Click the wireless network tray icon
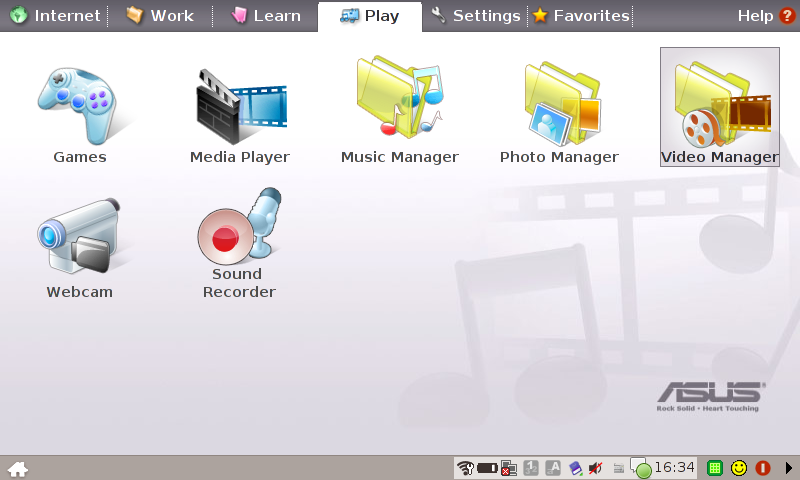Viewport: 800px width, 480px height. coord(465,468)
